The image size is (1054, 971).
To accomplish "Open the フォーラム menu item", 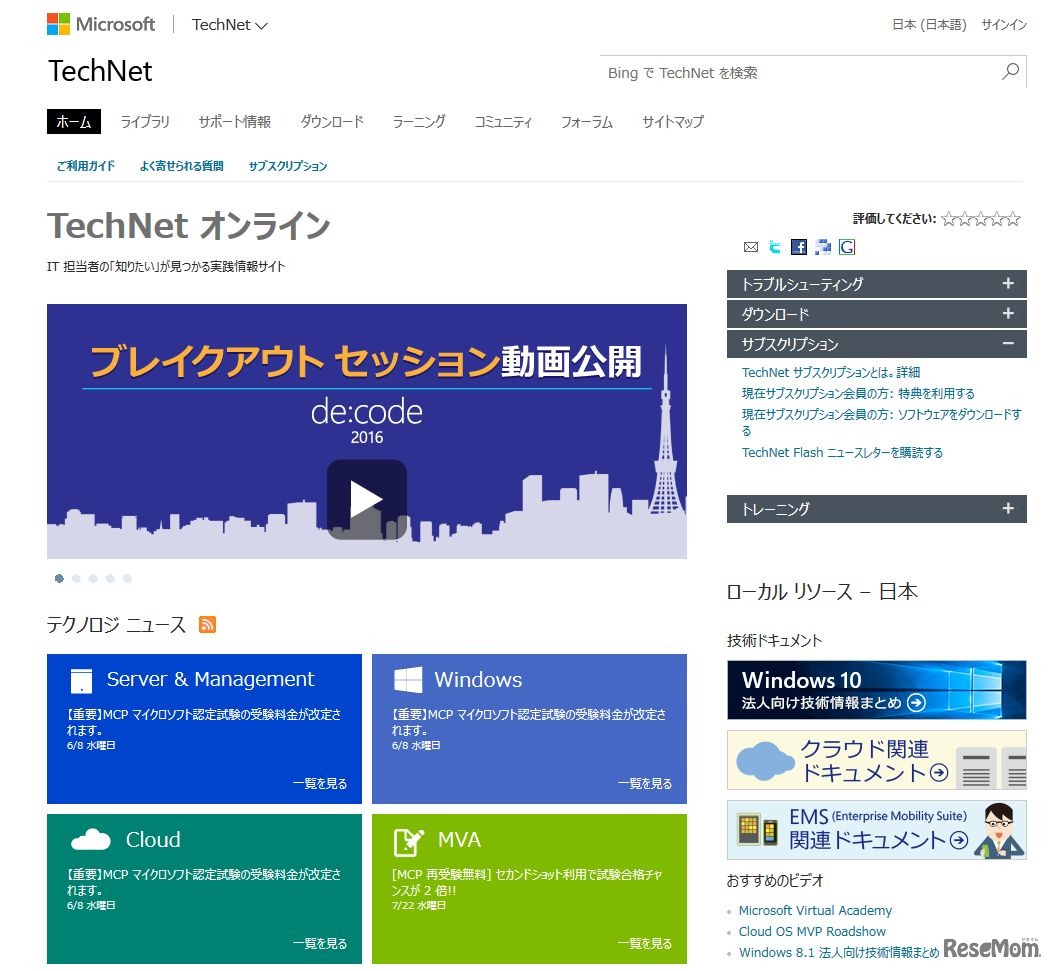I will click(x=587, y=121).
